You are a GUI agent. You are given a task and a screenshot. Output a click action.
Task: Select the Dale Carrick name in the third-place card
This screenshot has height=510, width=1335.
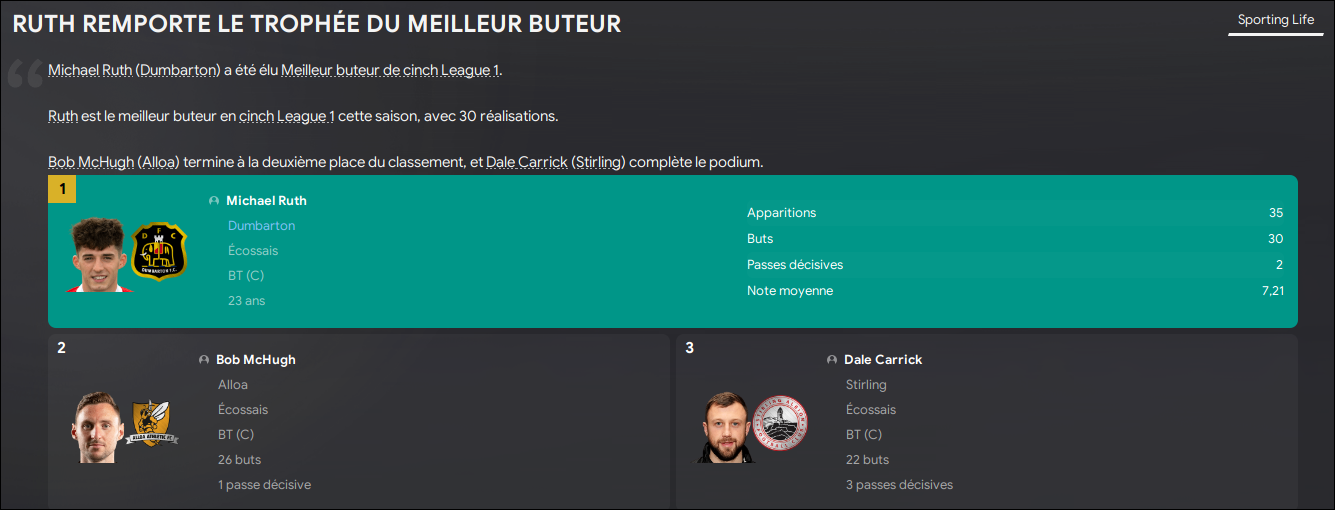coord(883,360)
